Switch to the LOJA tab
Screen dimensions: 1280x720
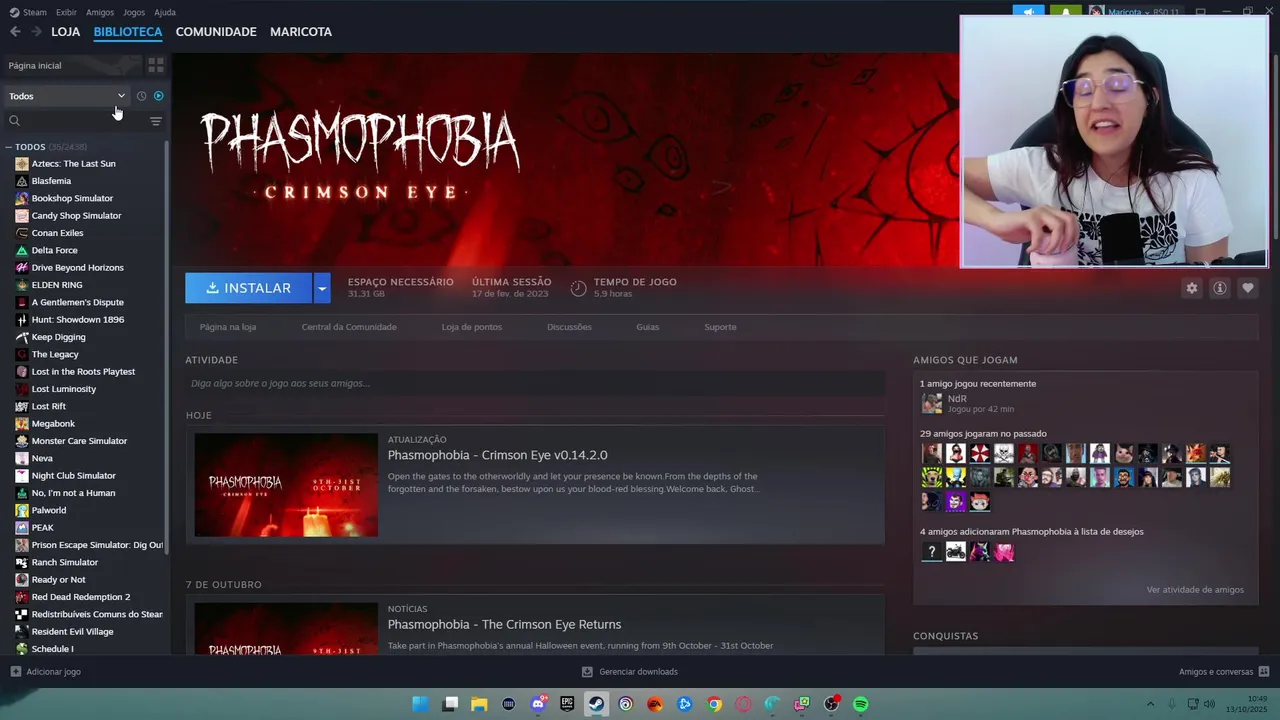click(65, 32)
